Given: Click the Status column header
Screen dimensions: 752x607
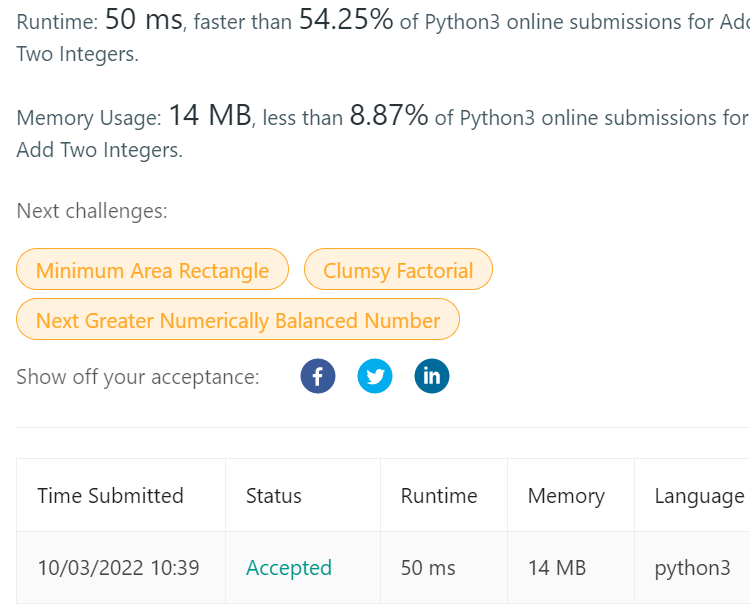Looking at the screenshot, I should pyautogui.click(x=274, y=496).
